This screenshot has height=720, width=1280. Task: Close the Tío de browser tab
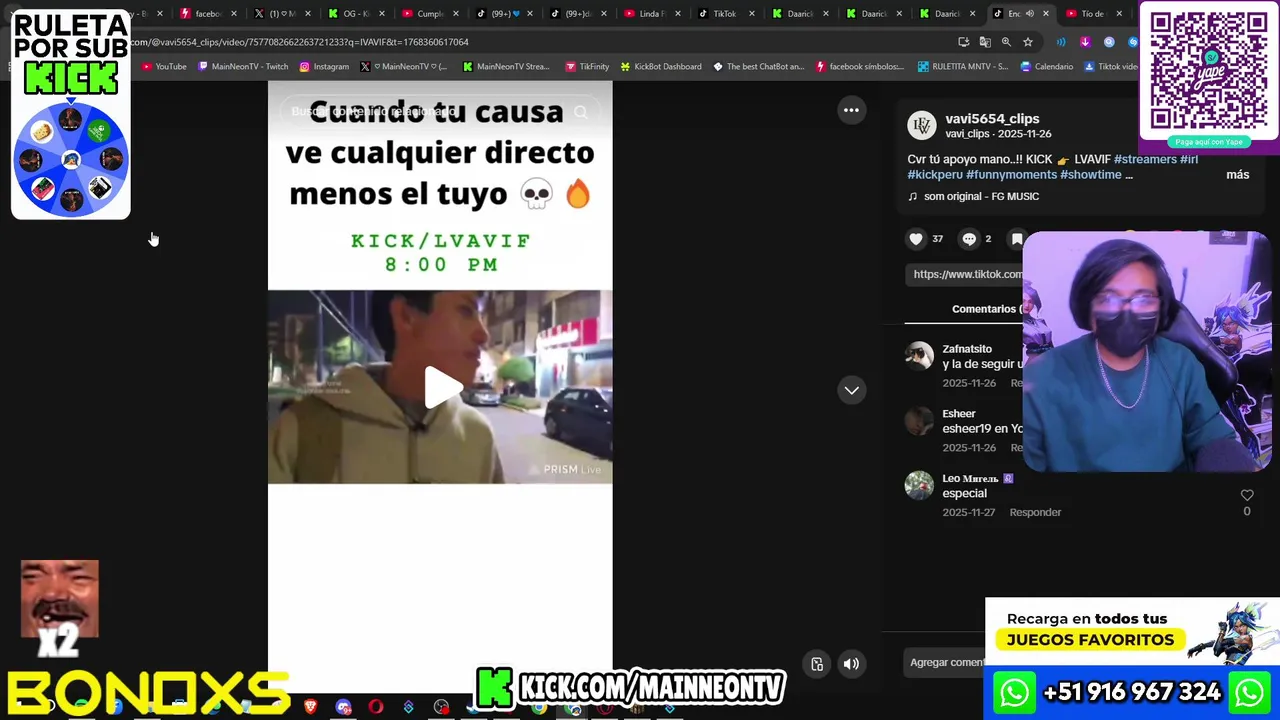pyautogui.click(x=1119, y=14)
